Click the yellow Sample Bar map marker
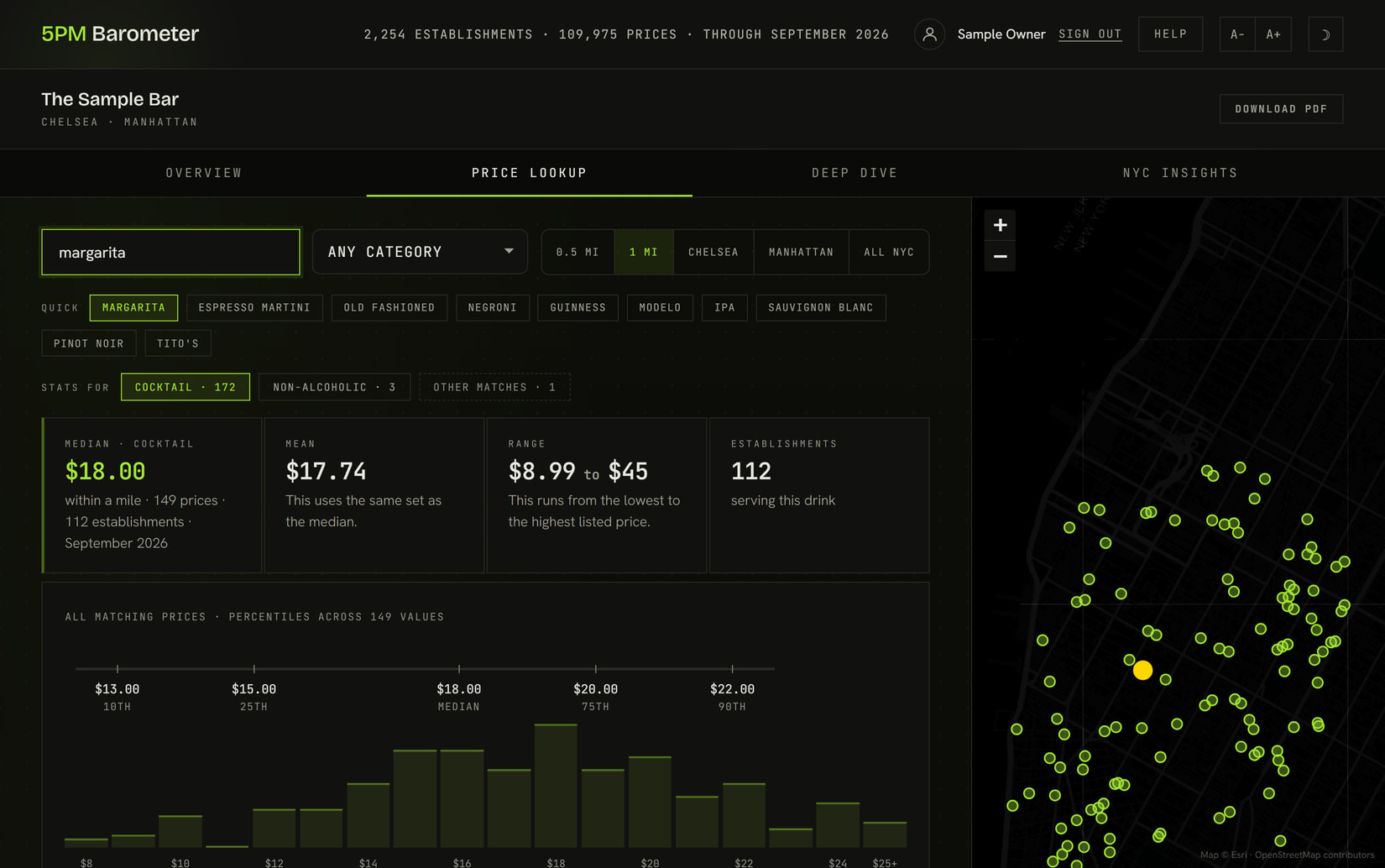Image resolution: width=1385 pixels, height=868 pixels. pyautogui.click(x=1142, y=671)
